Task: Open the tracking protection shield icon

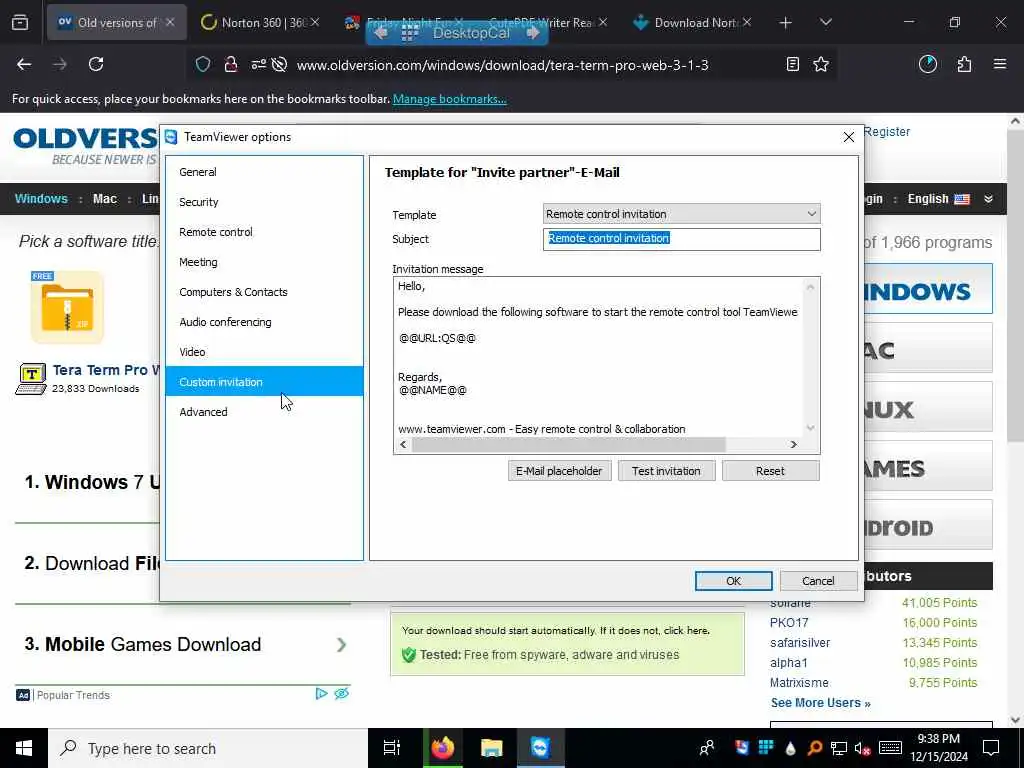Action: pyautogui.click(x=203, y=64)
